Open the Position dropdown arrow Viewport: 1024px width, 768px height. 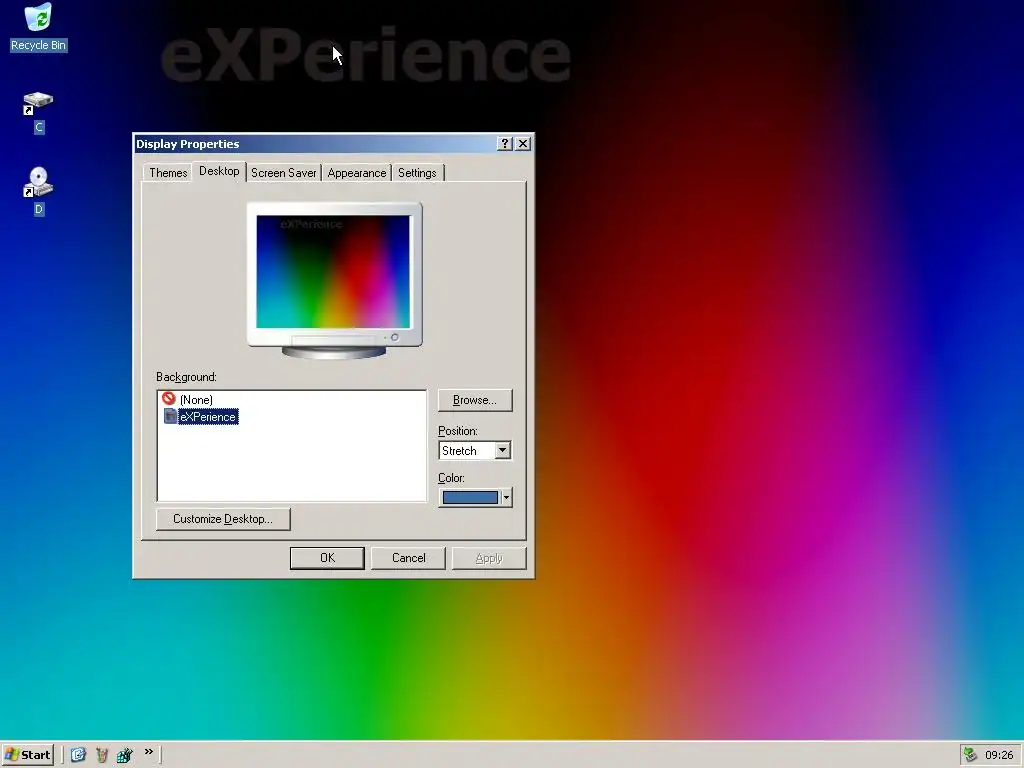[502, 451]
